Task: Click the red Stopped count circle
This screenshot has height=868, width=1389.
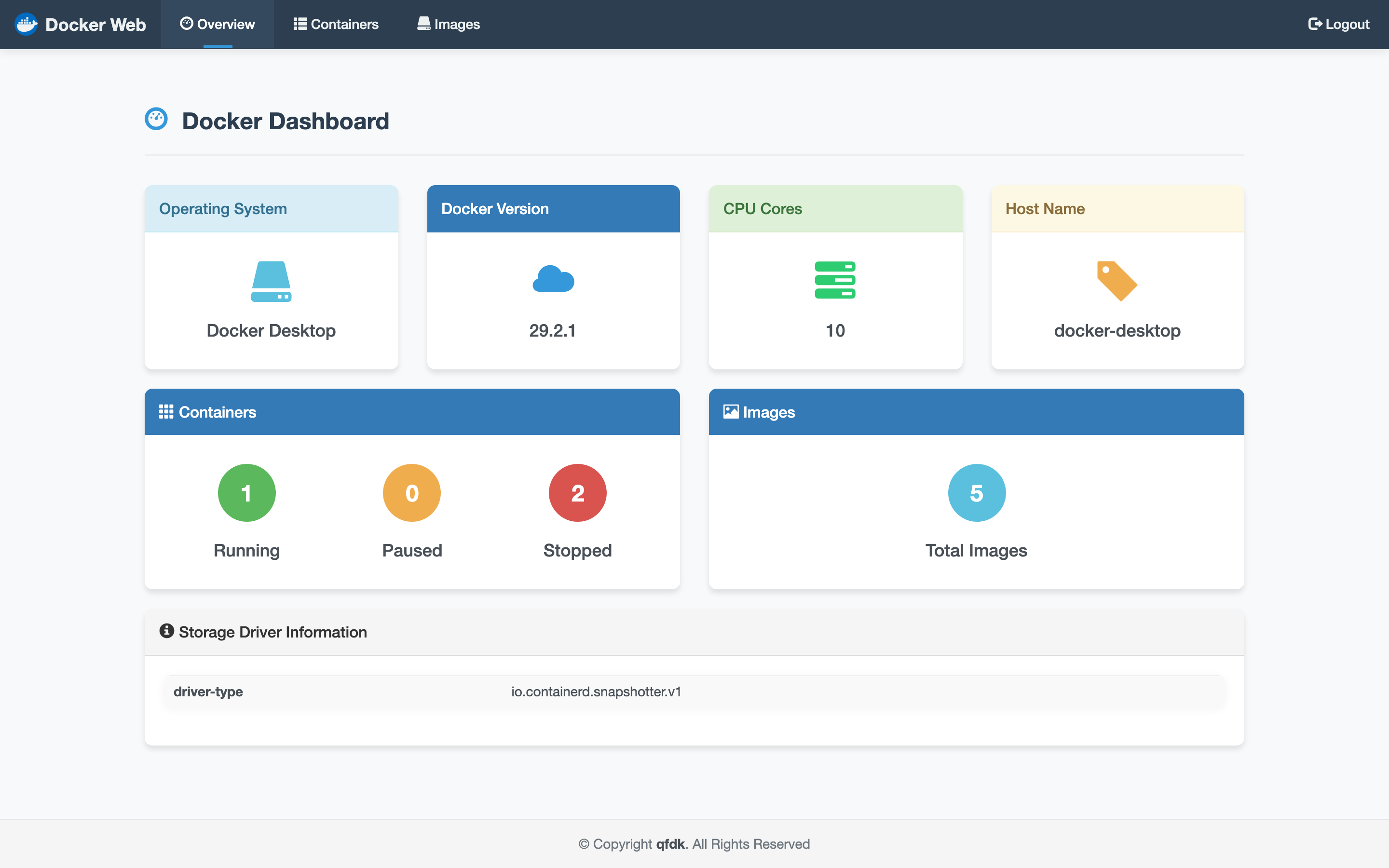Action: pos(577,492)
